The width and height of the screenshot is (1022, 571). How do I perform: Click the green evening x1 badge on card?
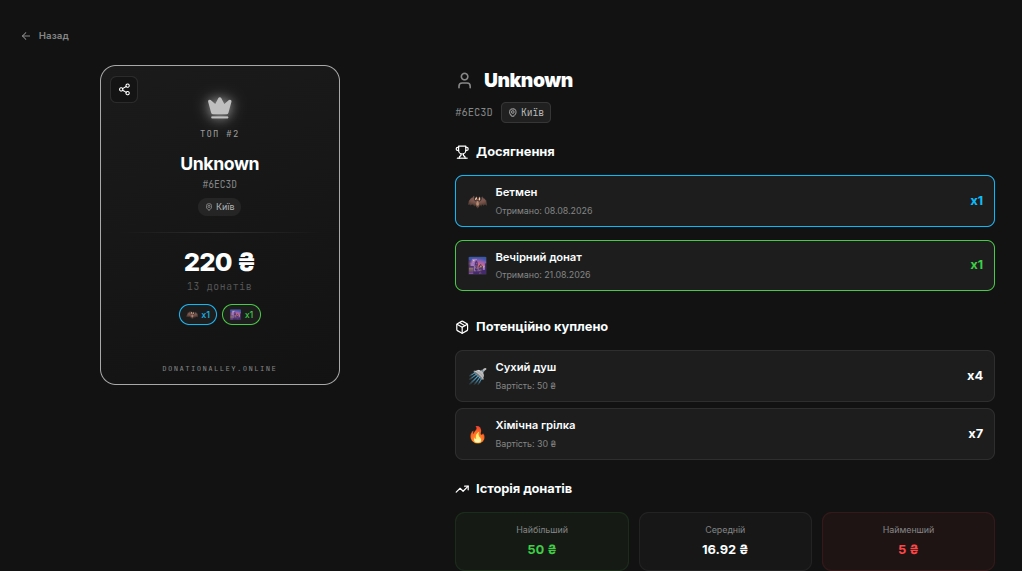[x=241, y=315]
